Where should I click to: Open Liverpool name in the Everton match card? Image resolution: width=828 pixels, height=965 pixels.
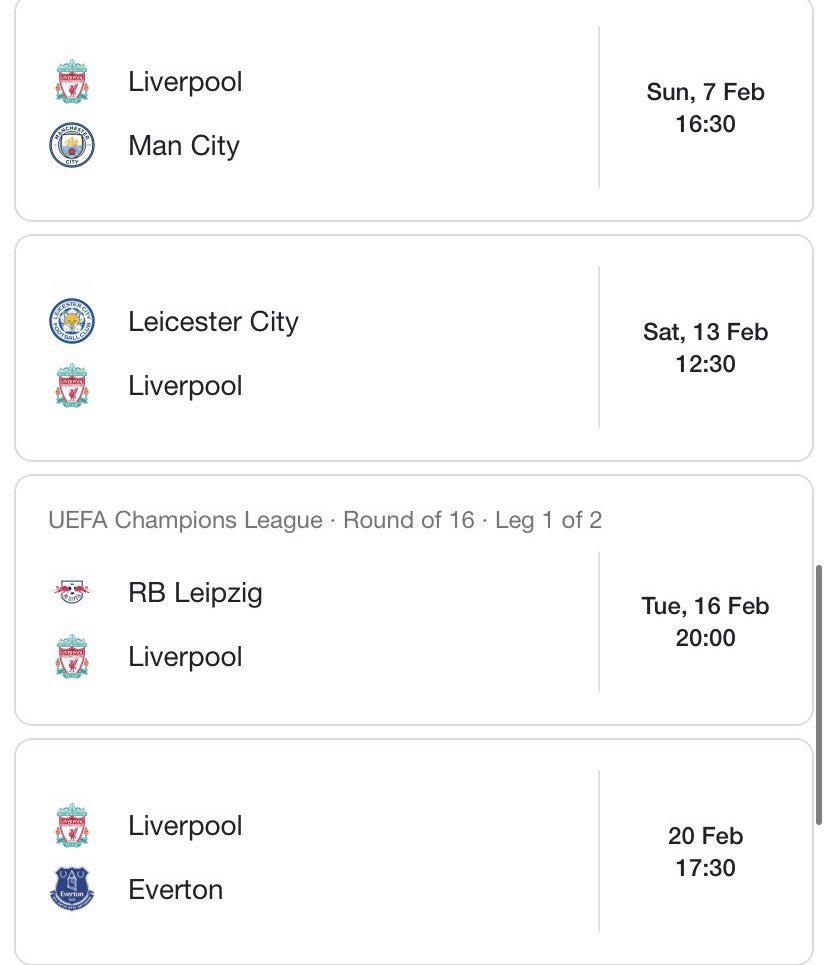tap(185, 826)
